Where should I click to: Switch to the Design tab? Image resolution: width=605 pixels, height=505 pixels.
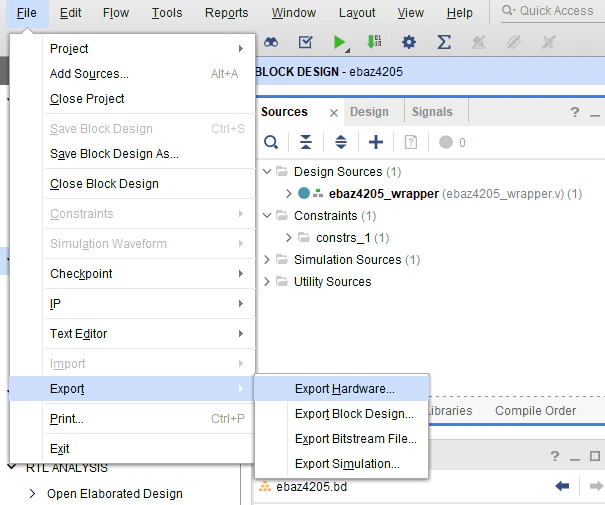pyautogui.click(x=369, y=112)
